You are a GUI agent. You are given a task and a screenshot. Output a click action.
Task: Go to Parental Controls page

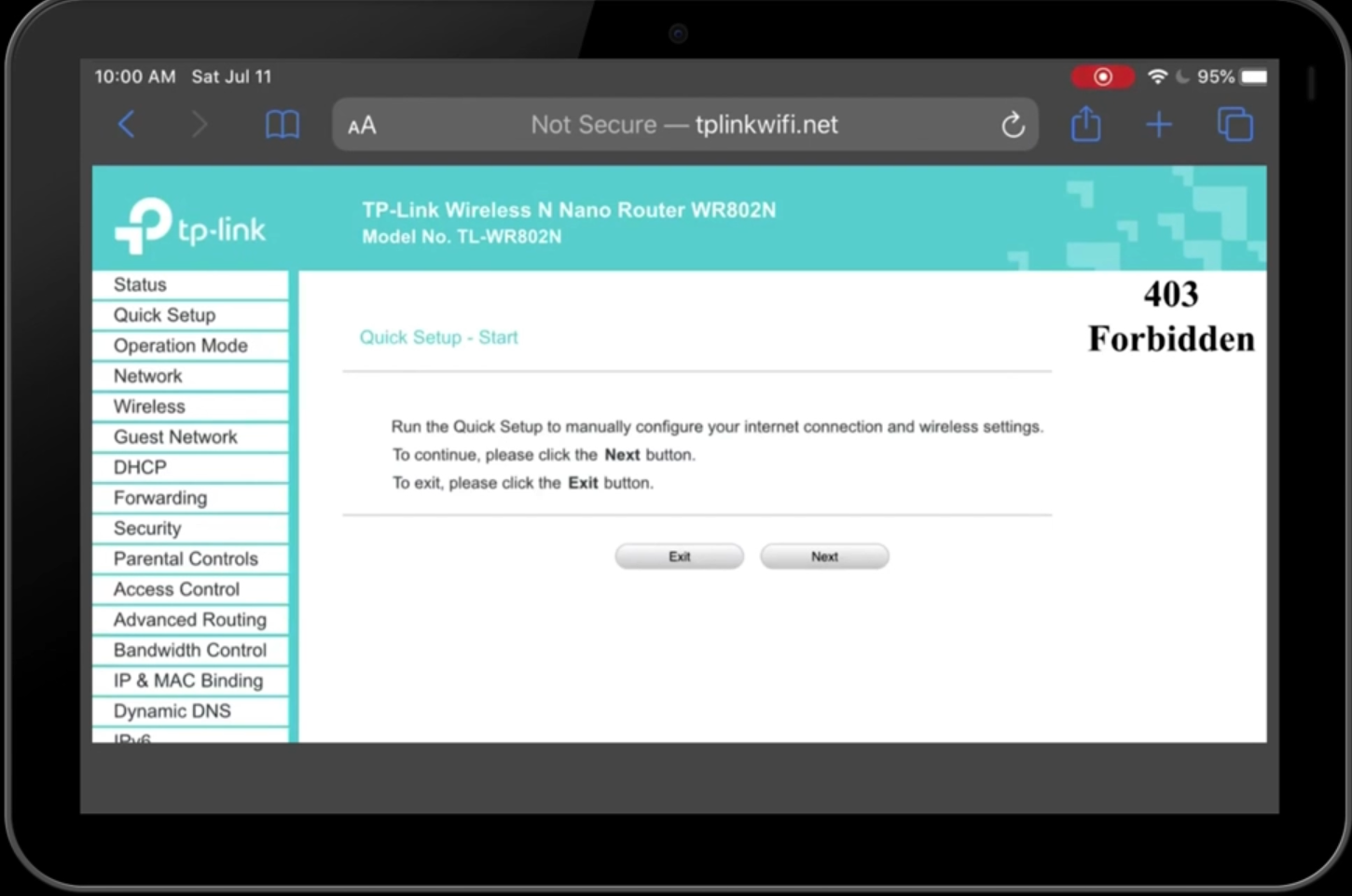coord(186,558)
